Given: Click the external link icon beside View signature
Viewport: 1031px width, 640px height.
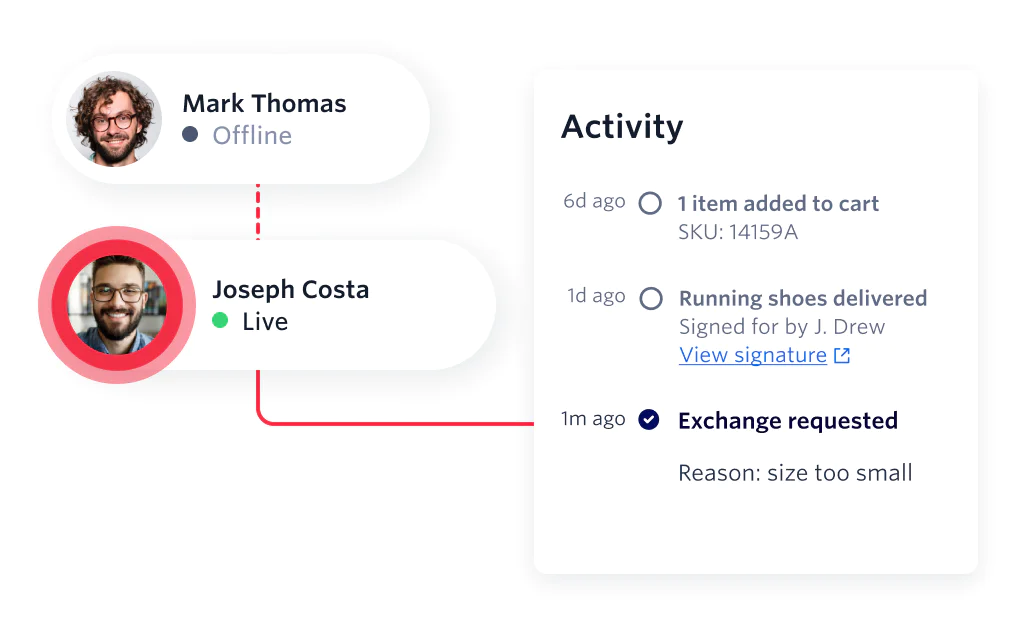Looking at the screenshot, I should (842, 356).
